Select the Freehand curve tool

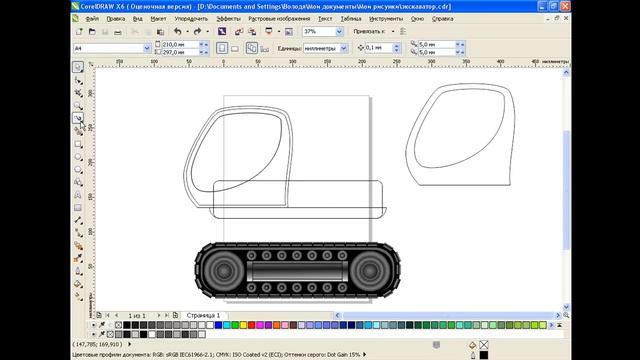pyautogui.click(x=78, y=118)
